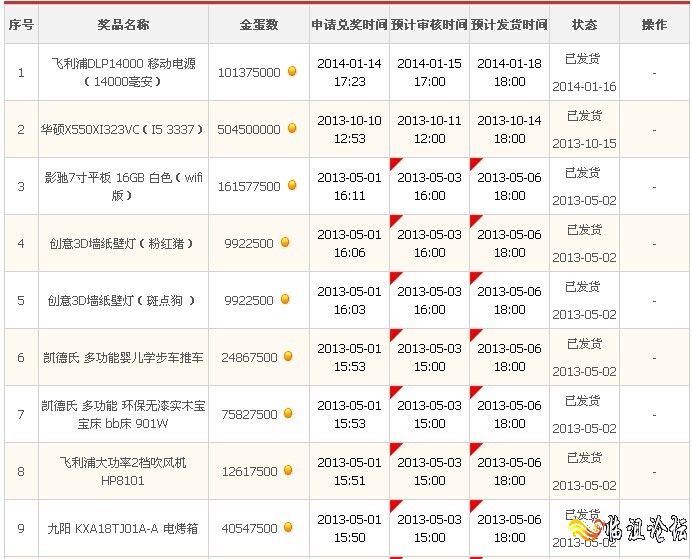
Task: Click red corner flag on row 5 预计发货时间 cell
Action: point(475,277)
